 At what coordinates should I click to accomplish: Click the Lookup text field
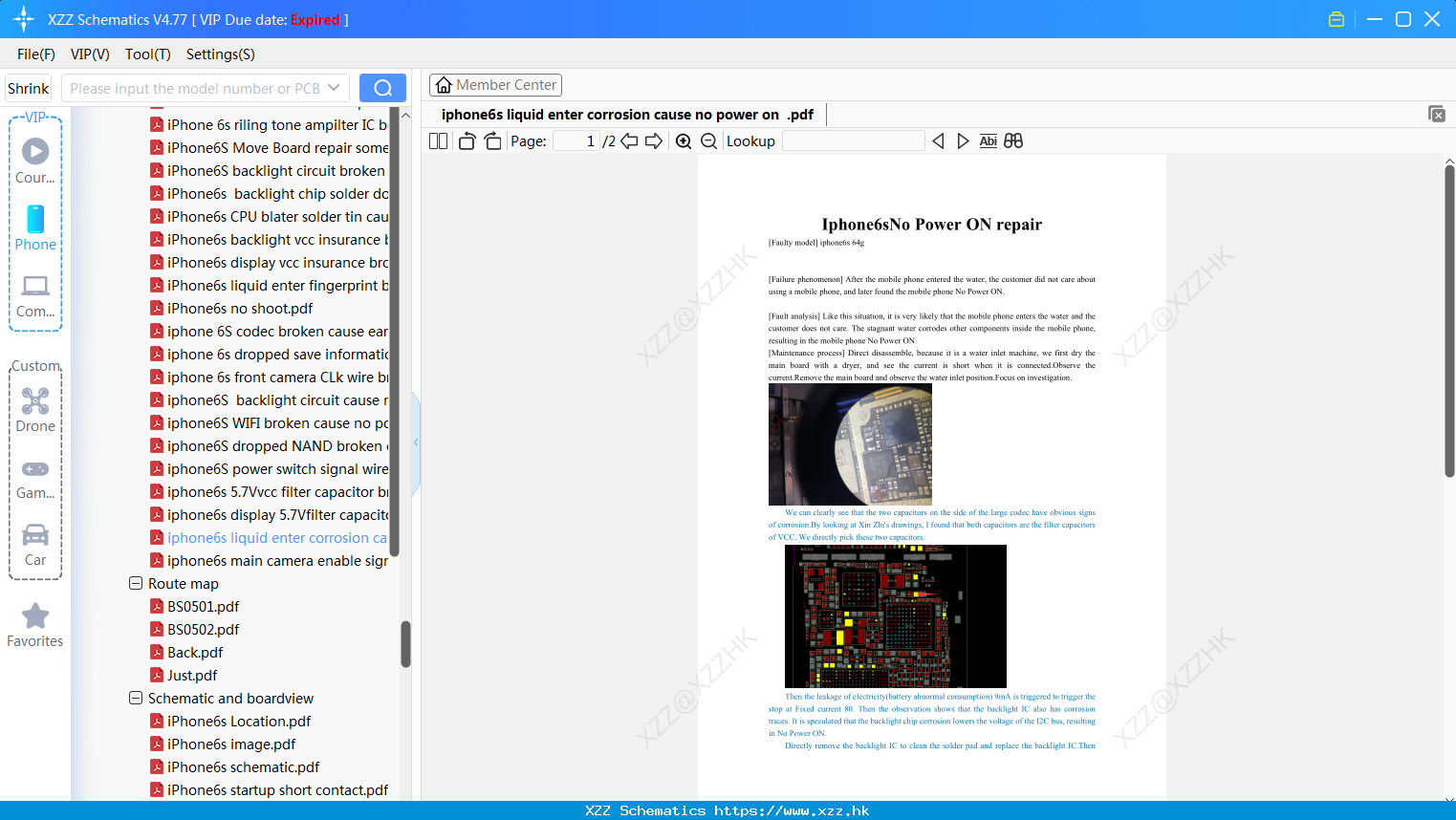pyautogui.click(x=853, y=141)
